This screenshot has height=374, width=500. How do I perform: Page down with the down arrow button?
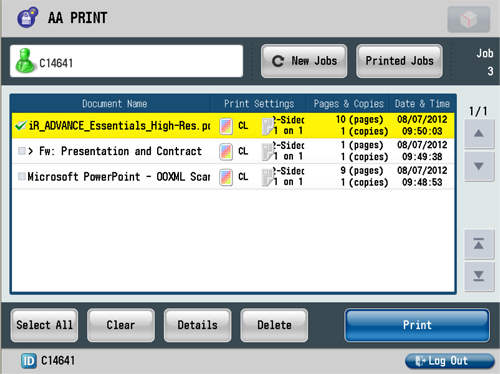tap(479, 166)
